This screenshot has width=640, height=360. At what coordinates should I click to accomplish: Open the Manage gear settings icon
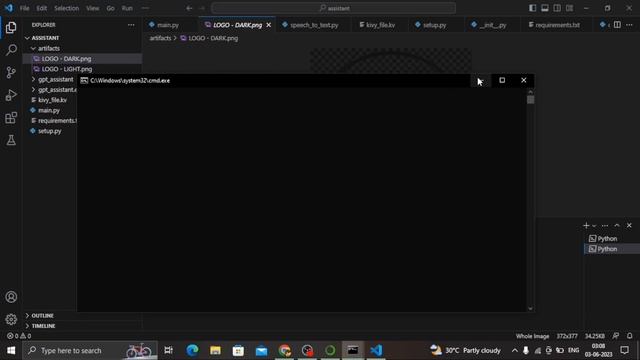tap(11, 319)
